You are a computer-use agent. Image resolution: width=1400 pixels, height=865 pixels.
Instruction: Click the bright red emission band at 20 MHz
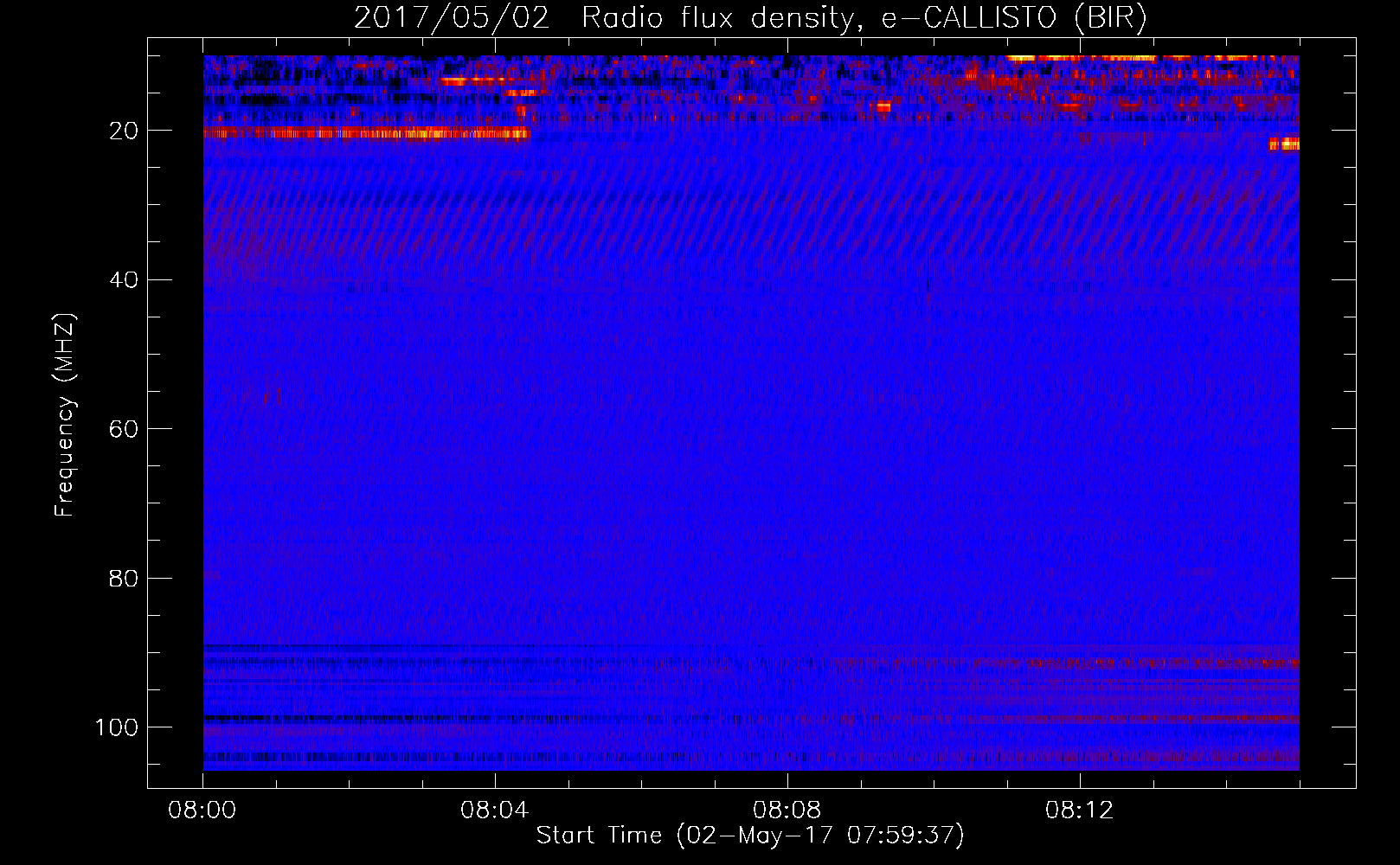point(366,133)
